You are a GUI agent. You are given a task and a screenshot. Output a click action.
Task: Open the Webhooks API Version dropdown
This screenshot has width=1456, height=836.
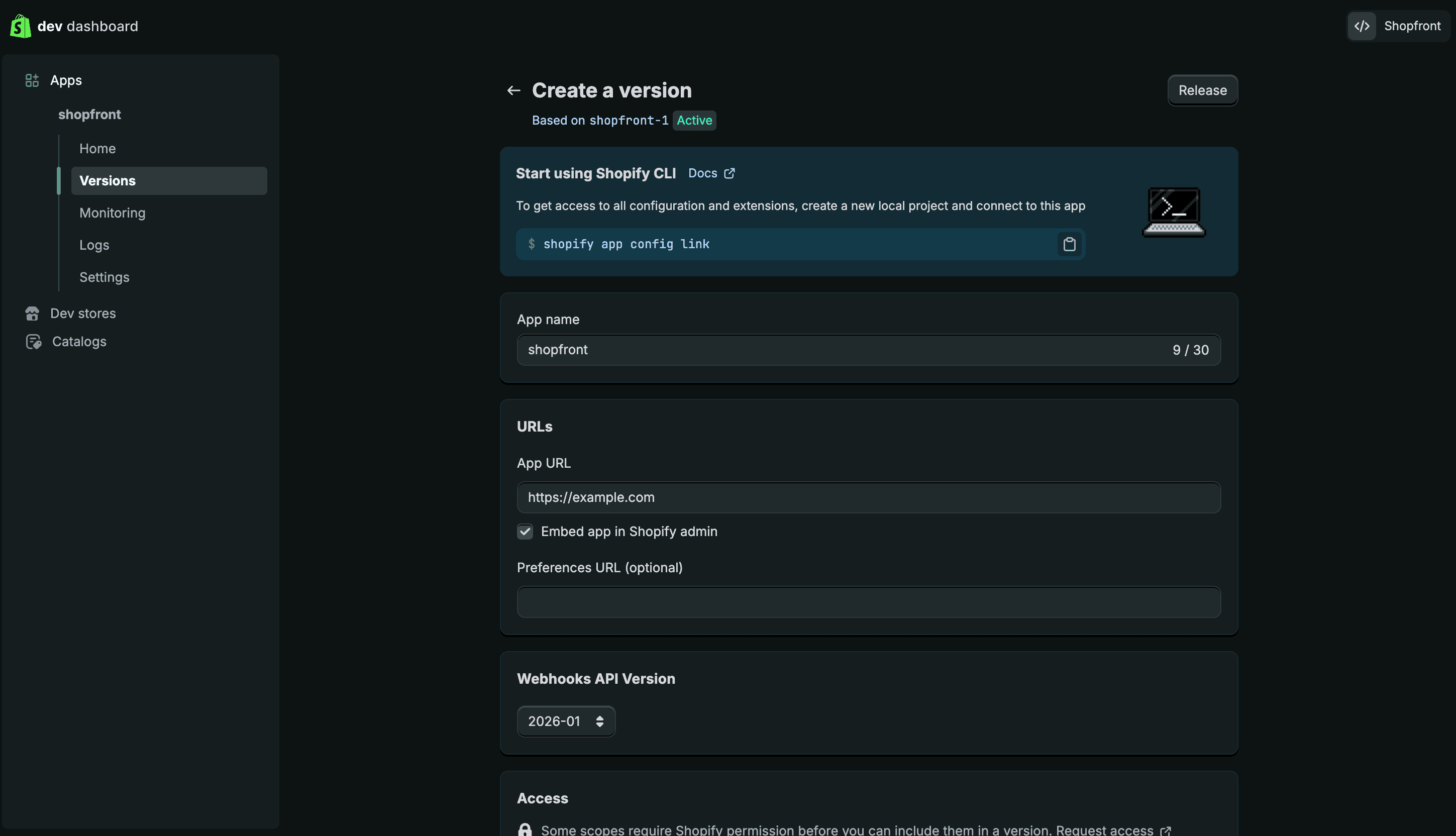566,721
